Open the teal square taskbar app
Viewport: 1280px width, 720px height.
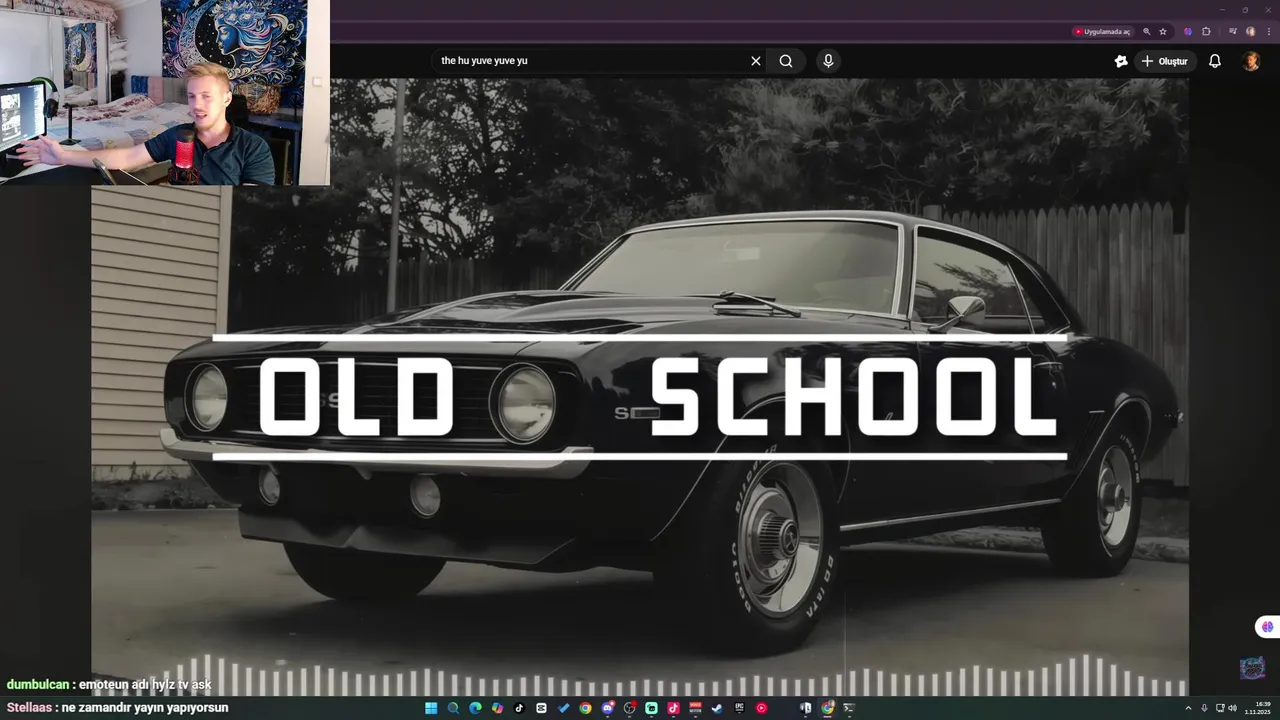click(x=651, y=708)
